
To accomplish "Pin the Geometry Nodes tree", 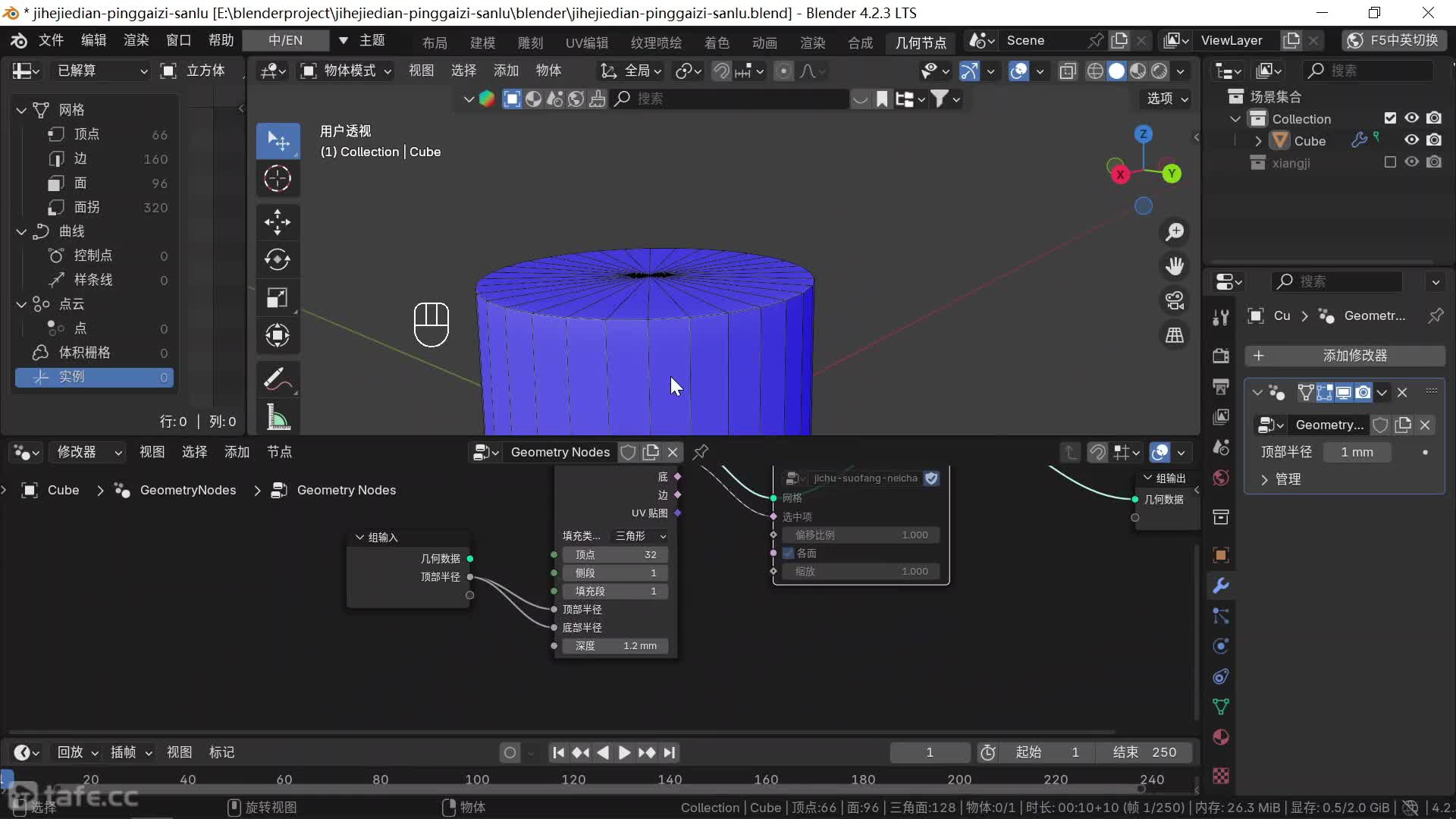I will click(701, 452).
